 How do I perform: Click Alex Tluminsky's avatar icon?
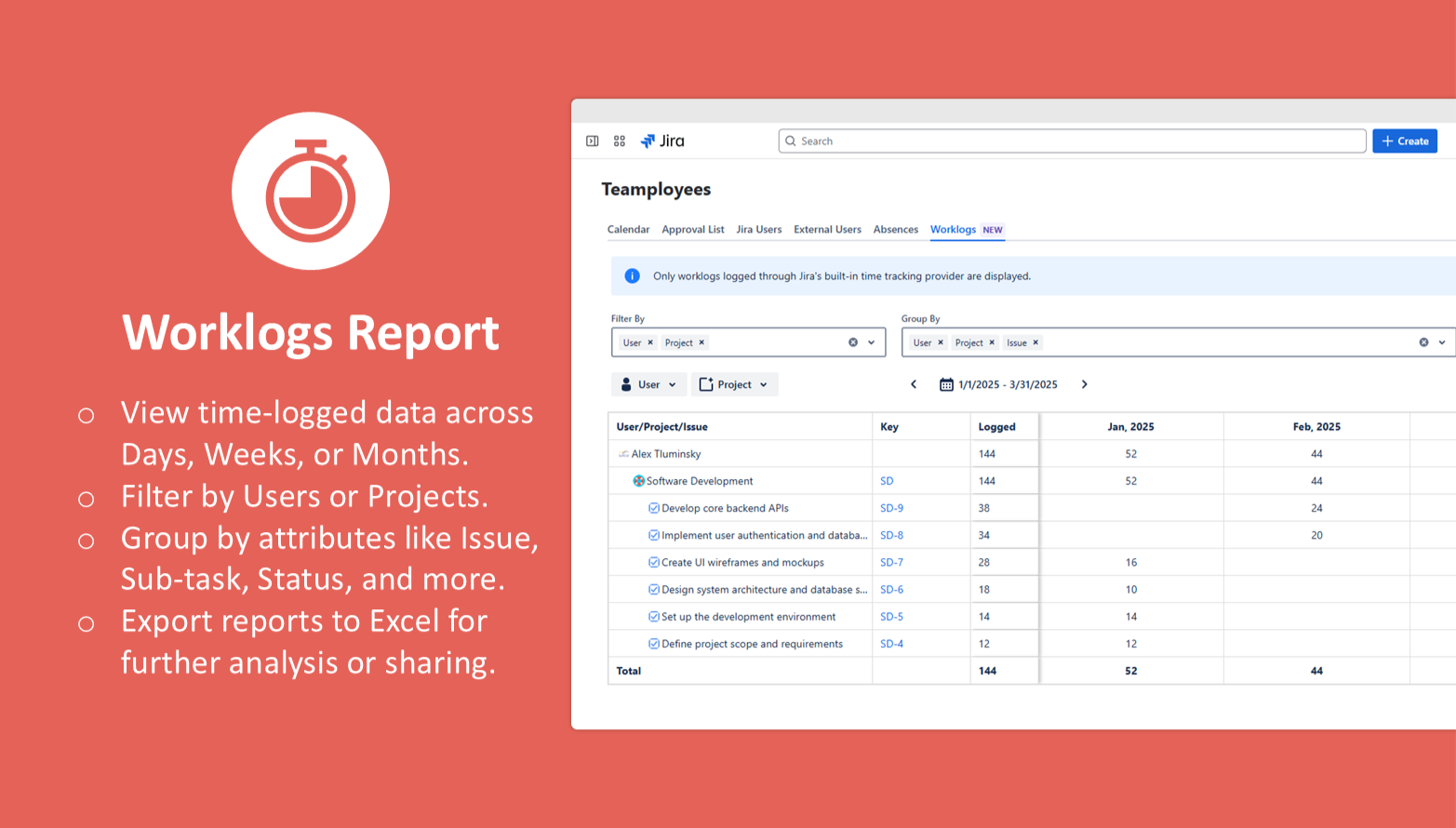point(623,454)
